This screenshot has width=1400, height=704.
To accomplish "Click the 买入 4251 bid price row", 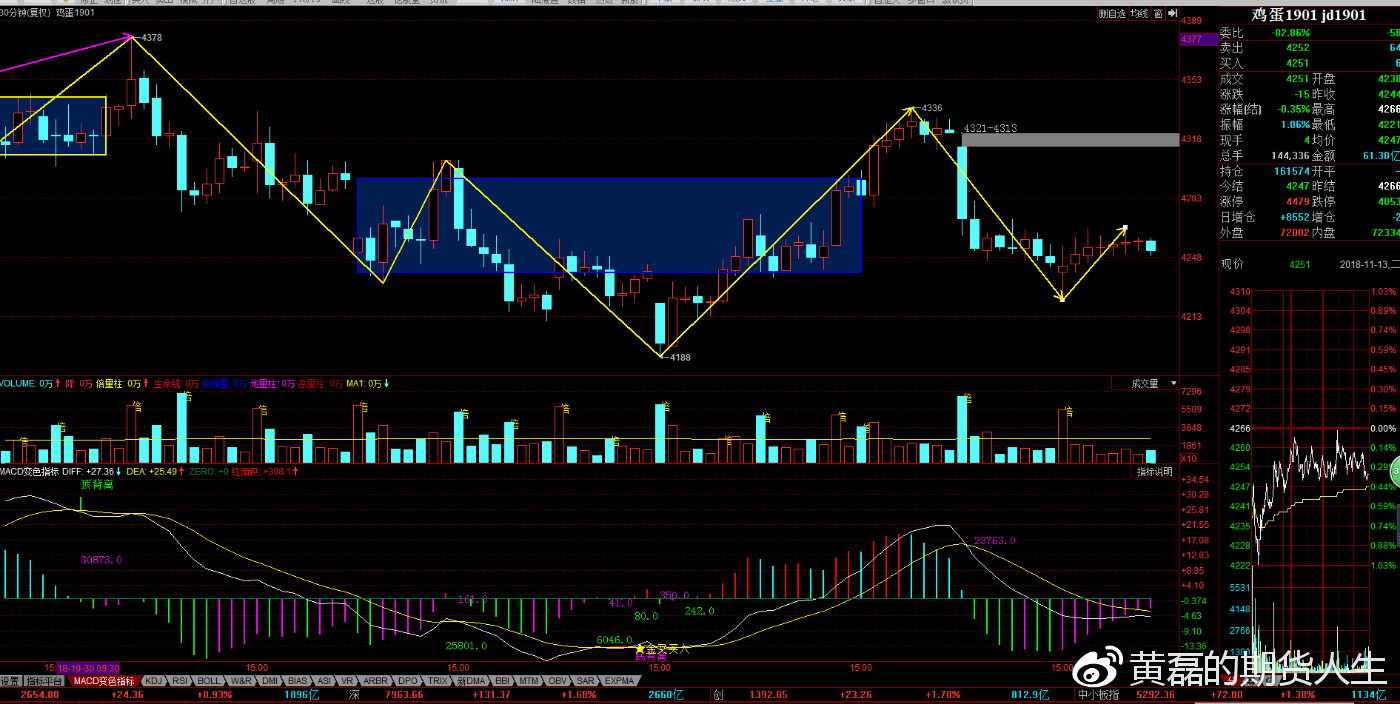I will (1309, 63).
